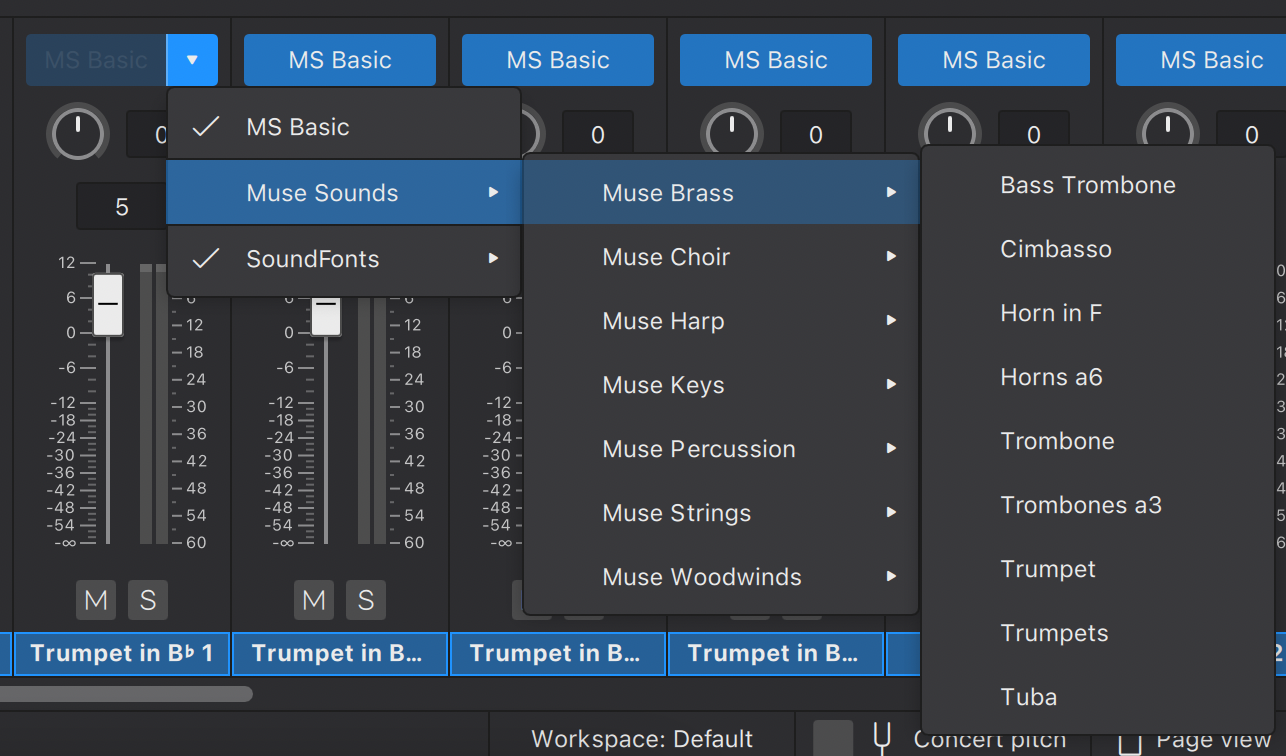1286x756 pixels.
Task: Expand the Muse Woodwinds submenu
Action: 701,576
